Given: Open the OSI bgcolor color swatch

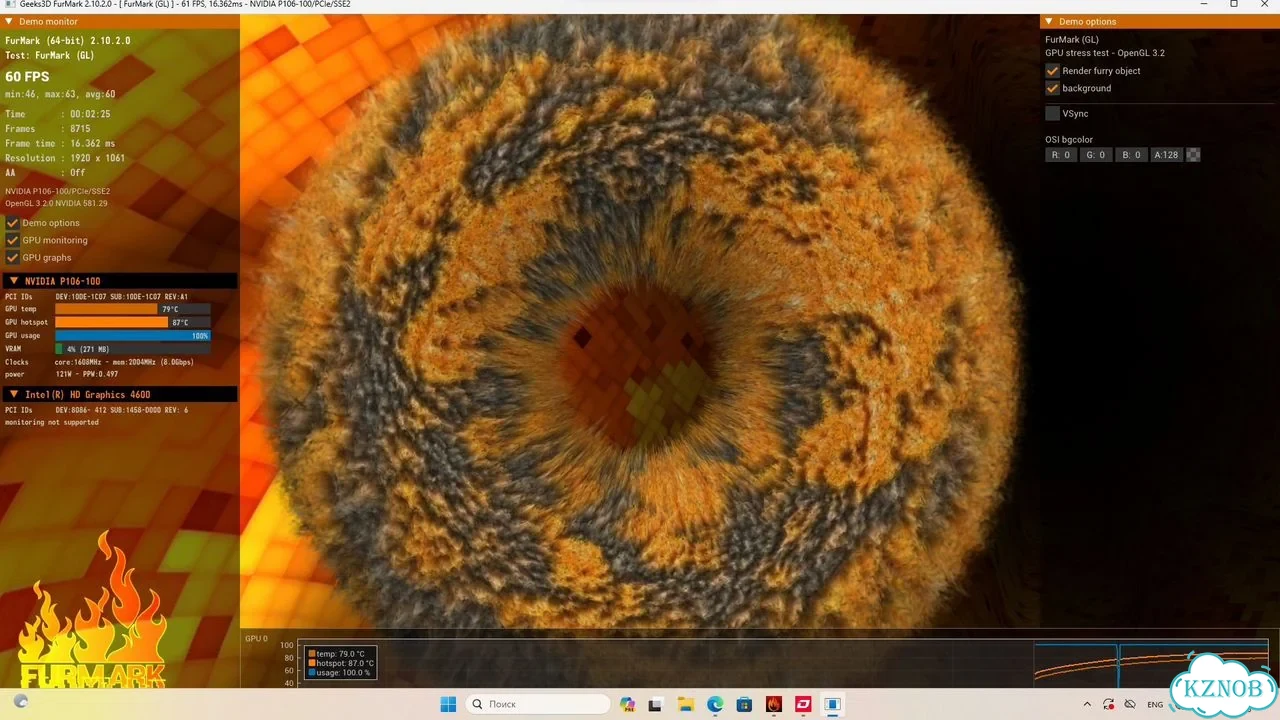Looking at the screenshot, I should 1193,155.
